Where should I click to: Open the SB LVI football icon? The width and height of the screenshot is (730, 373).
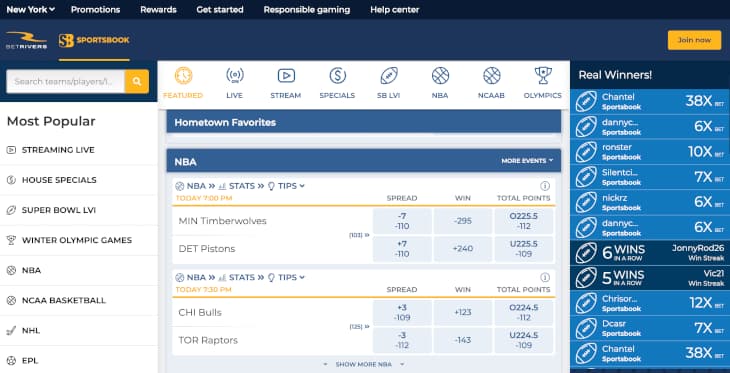[x=389, y=76]
